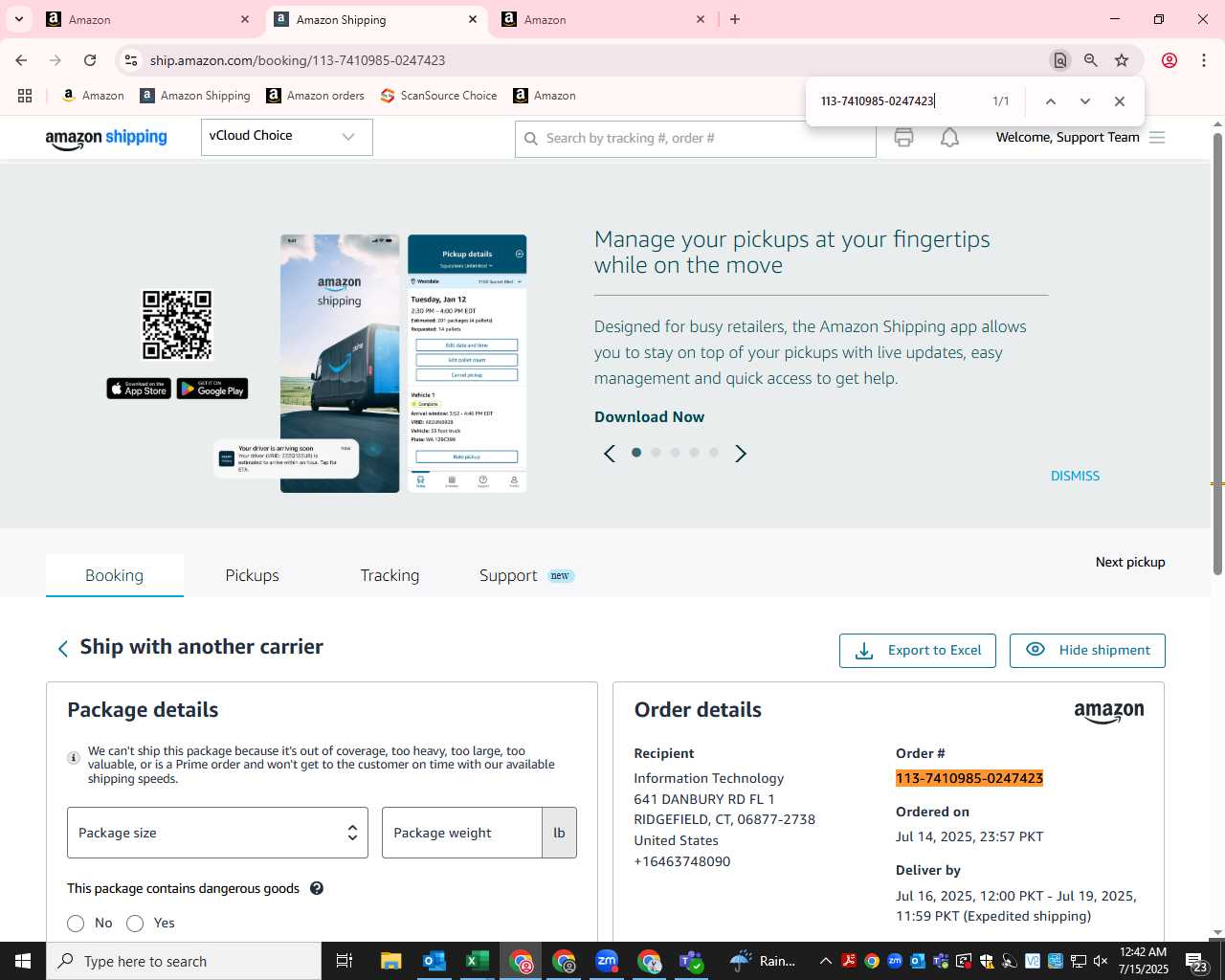Switch to the Pickups tab

(x=253, y=575)
